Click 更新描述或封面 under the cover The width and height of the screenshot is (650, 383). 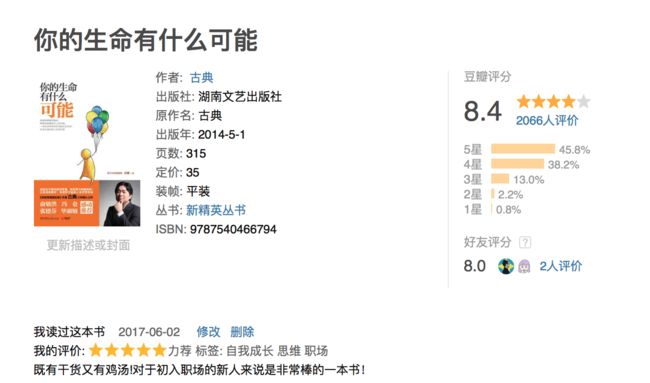[x=88, y=245]
